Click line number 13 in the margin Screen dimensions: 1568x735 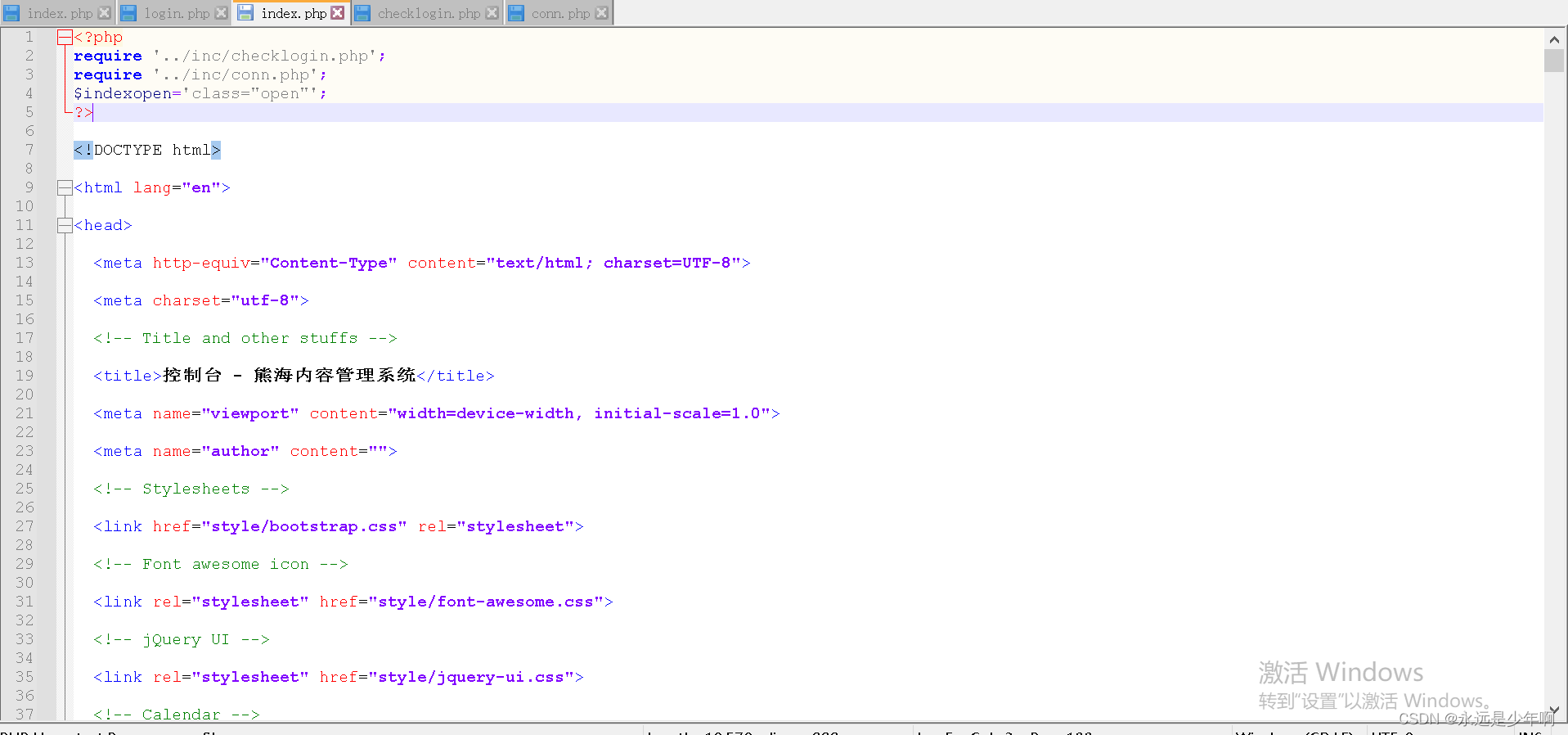click(25, 263)
